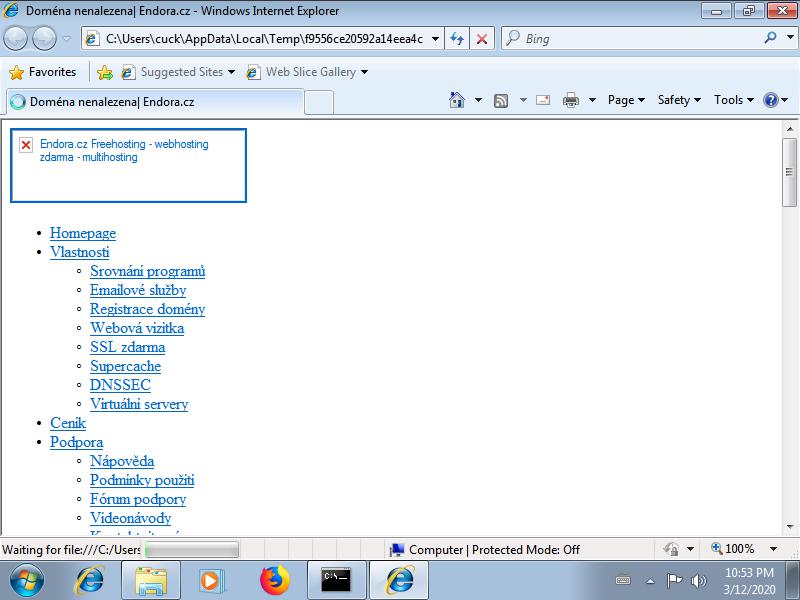The height and width of the screenshot is (600, 800).
Task: Click the status bar security lock icon
Action: [671, 549]
